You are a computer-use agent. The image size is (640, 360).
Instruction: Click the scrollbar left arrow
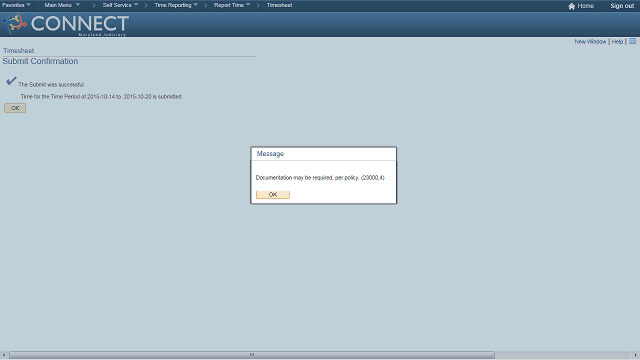point(4,355)
